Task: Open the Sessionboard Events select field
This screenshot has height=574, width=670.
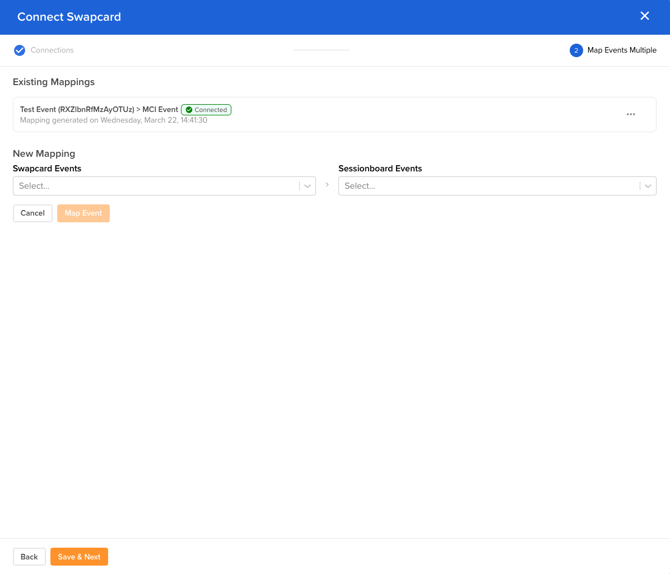Action: click(490, 186)
